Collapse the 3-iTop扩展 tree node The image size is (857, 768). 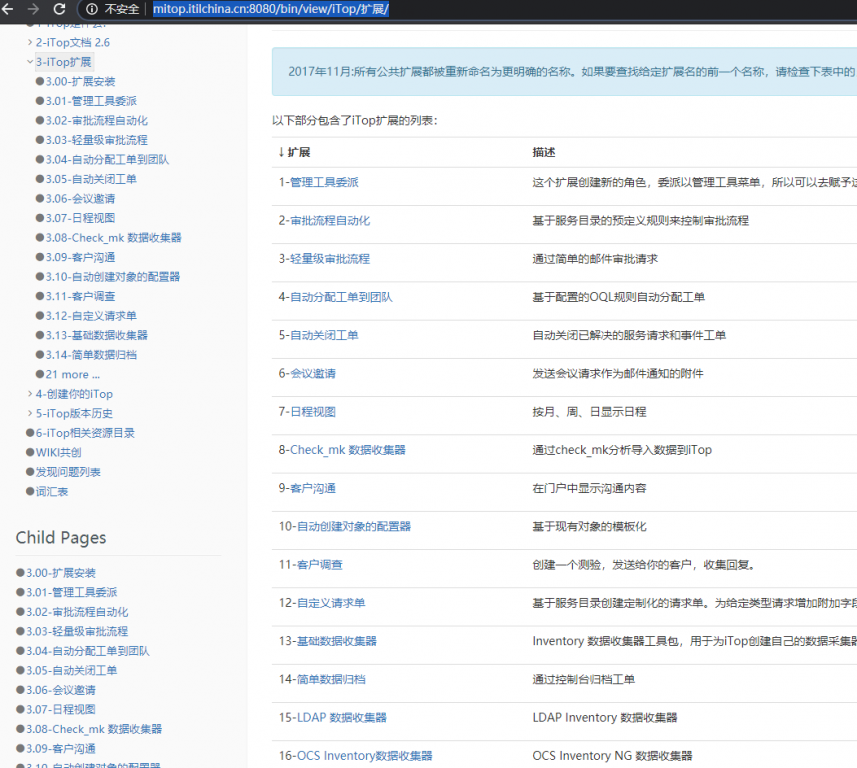click(30, 62)
